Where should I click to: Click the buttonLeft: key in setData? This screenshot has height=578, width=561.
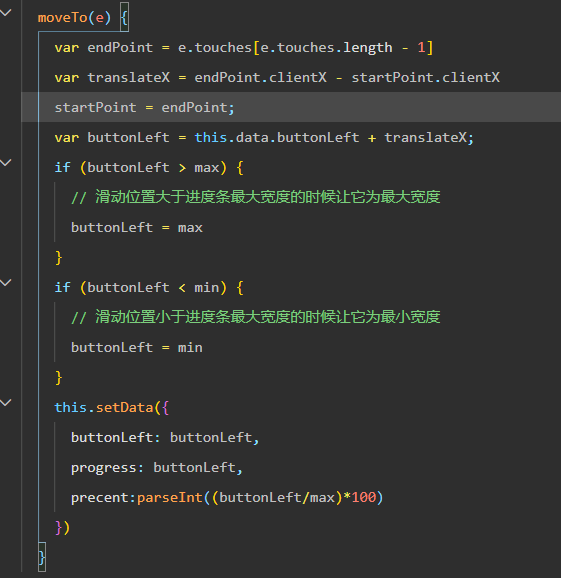(x=115, y=438)
